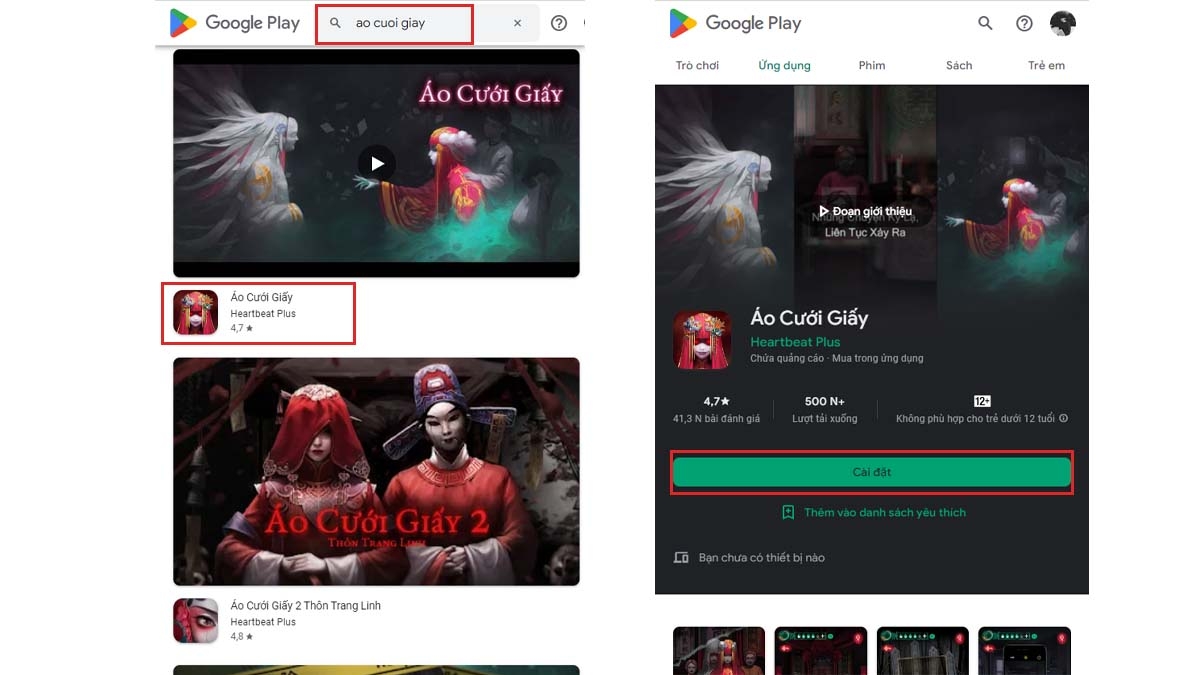Open Áo Cưới Giấy 2 Thôn Trang Linh icon
Image resolution: width=1200 pixels, height=675 pixels.
tap(195, 620)
